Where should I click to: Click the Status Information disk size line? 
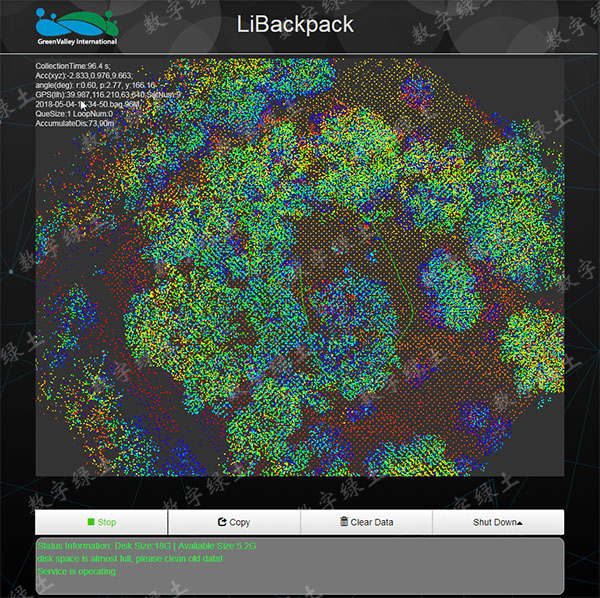tap(147, 546)
